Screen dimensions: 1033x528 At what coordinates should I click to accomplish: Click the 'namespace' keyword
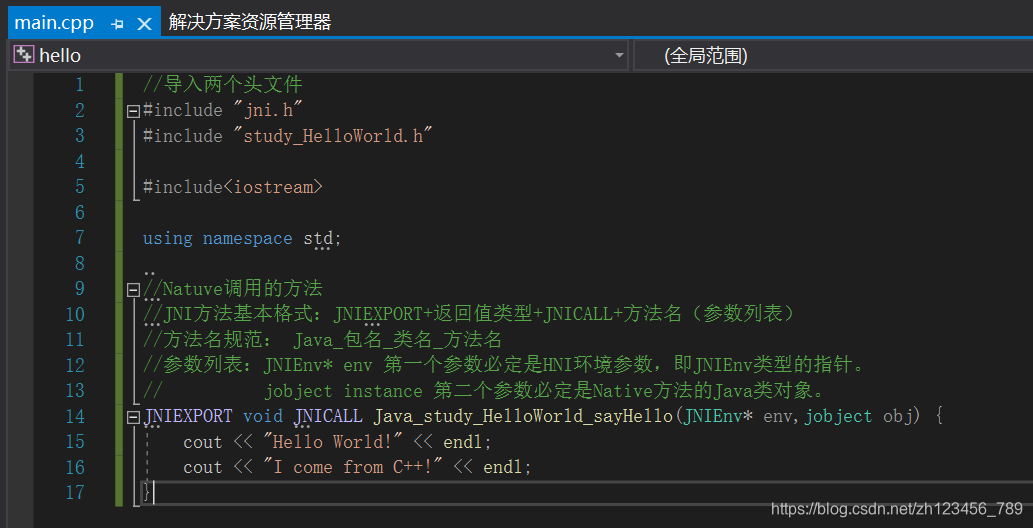coord(247,239)
